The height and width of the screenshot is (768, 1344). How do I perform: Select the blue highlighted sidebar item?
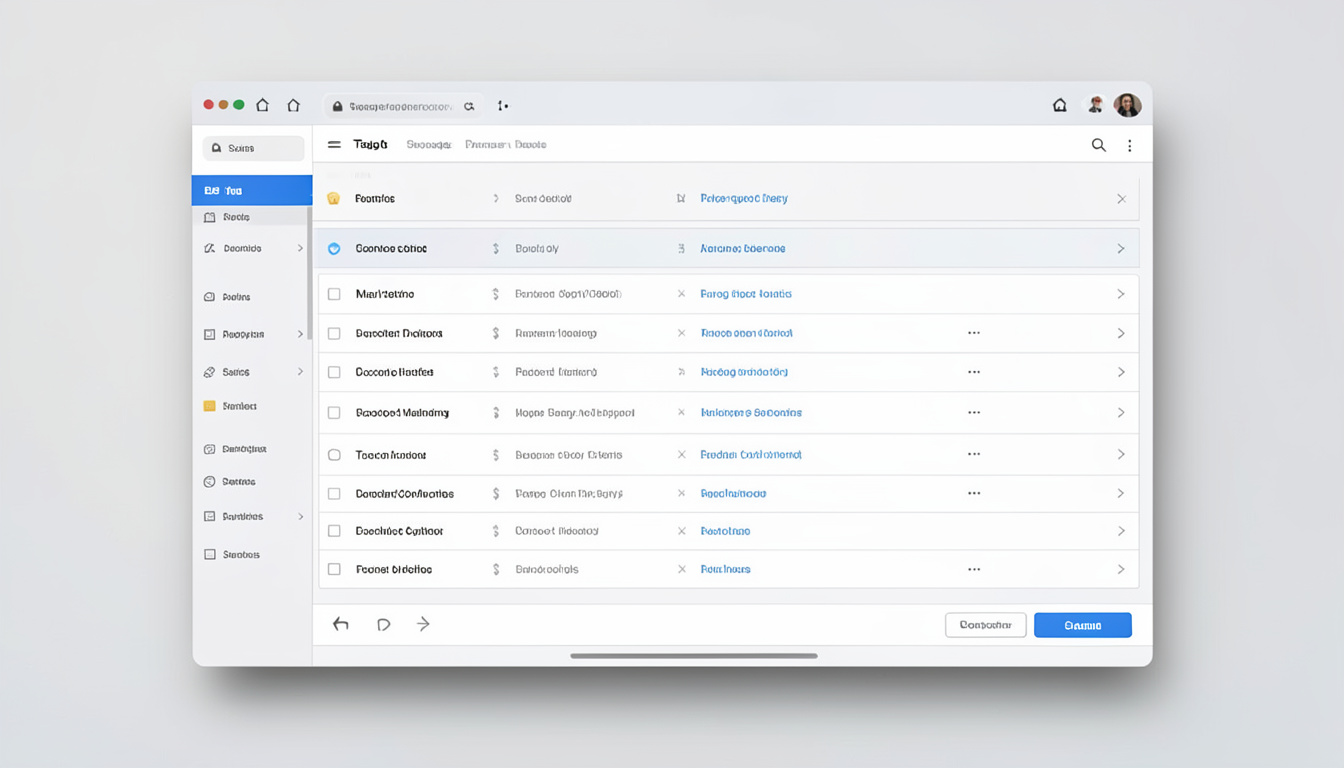click(252, 190)
